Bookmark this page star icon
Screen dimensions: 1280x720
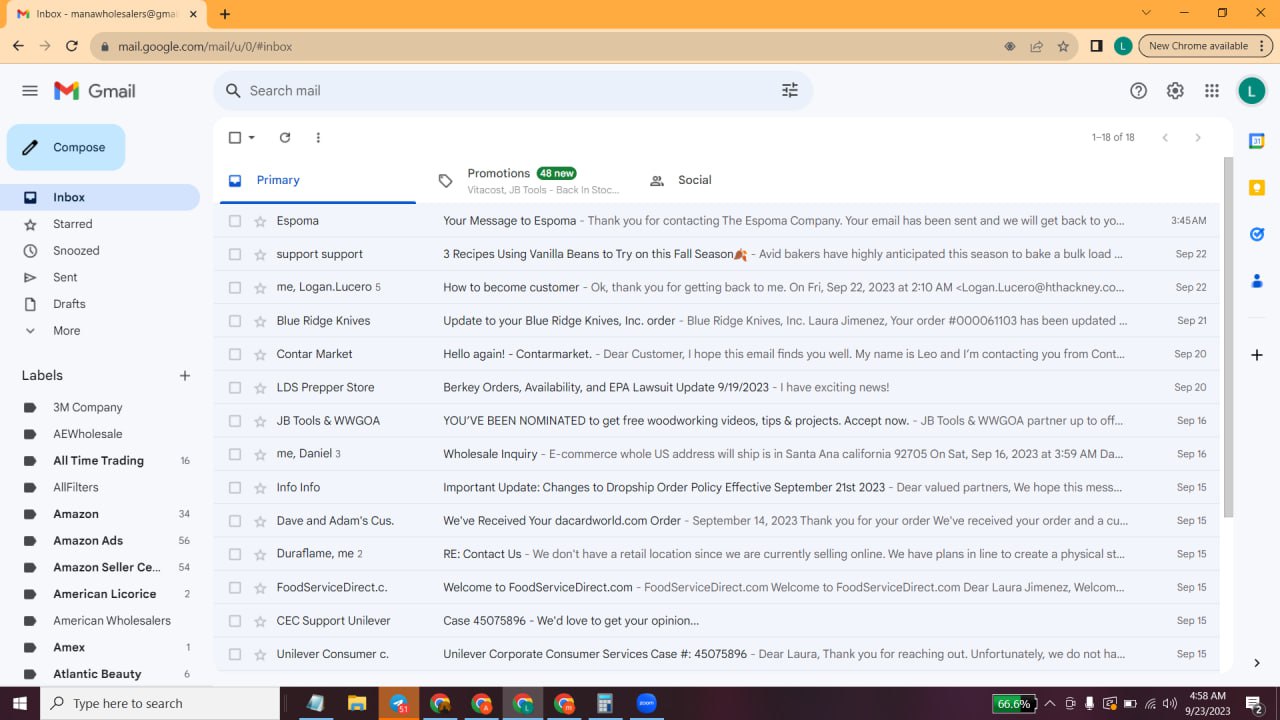(x=1063, y=46)
